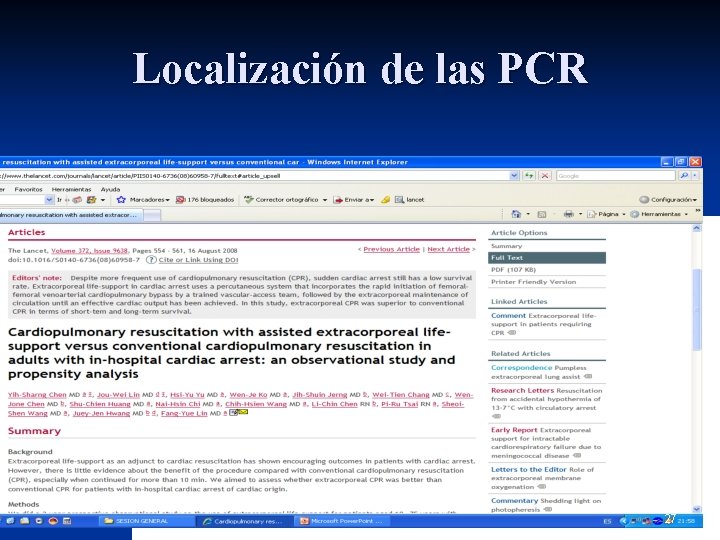Click the Corrector ortográfico check icon
Image resolution: width=720 pixels, height=540 pixels.
click(249, 200)
